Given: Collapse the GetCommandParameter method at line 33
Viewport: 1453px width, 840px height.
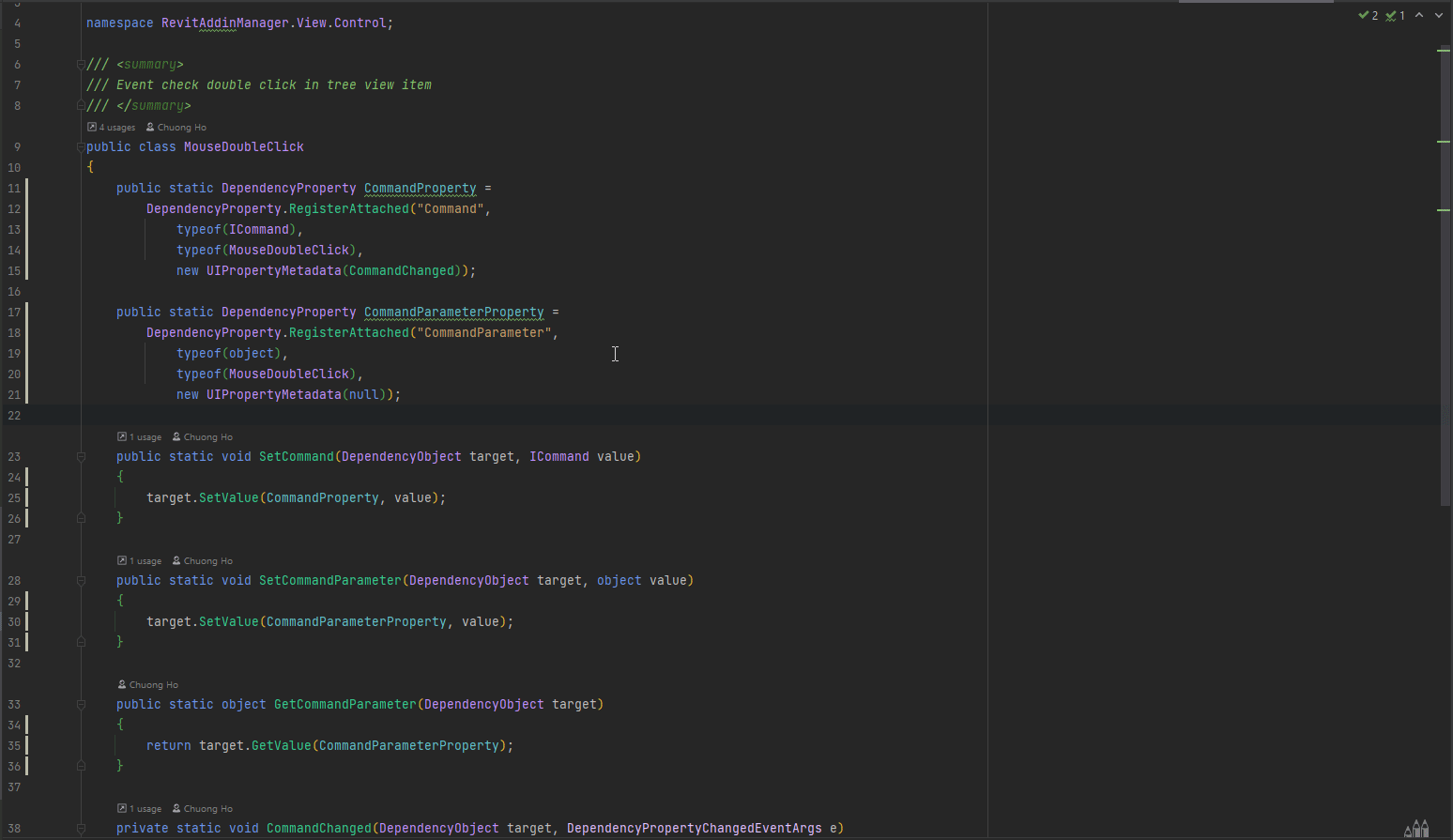Looking at the screenshot, I should [x=81, y=705].
